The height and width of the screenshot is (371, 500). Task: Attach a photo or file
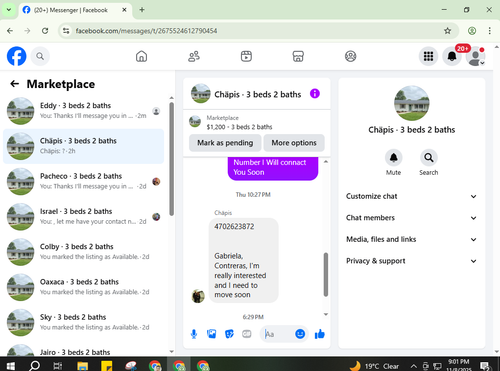point(211,334)
